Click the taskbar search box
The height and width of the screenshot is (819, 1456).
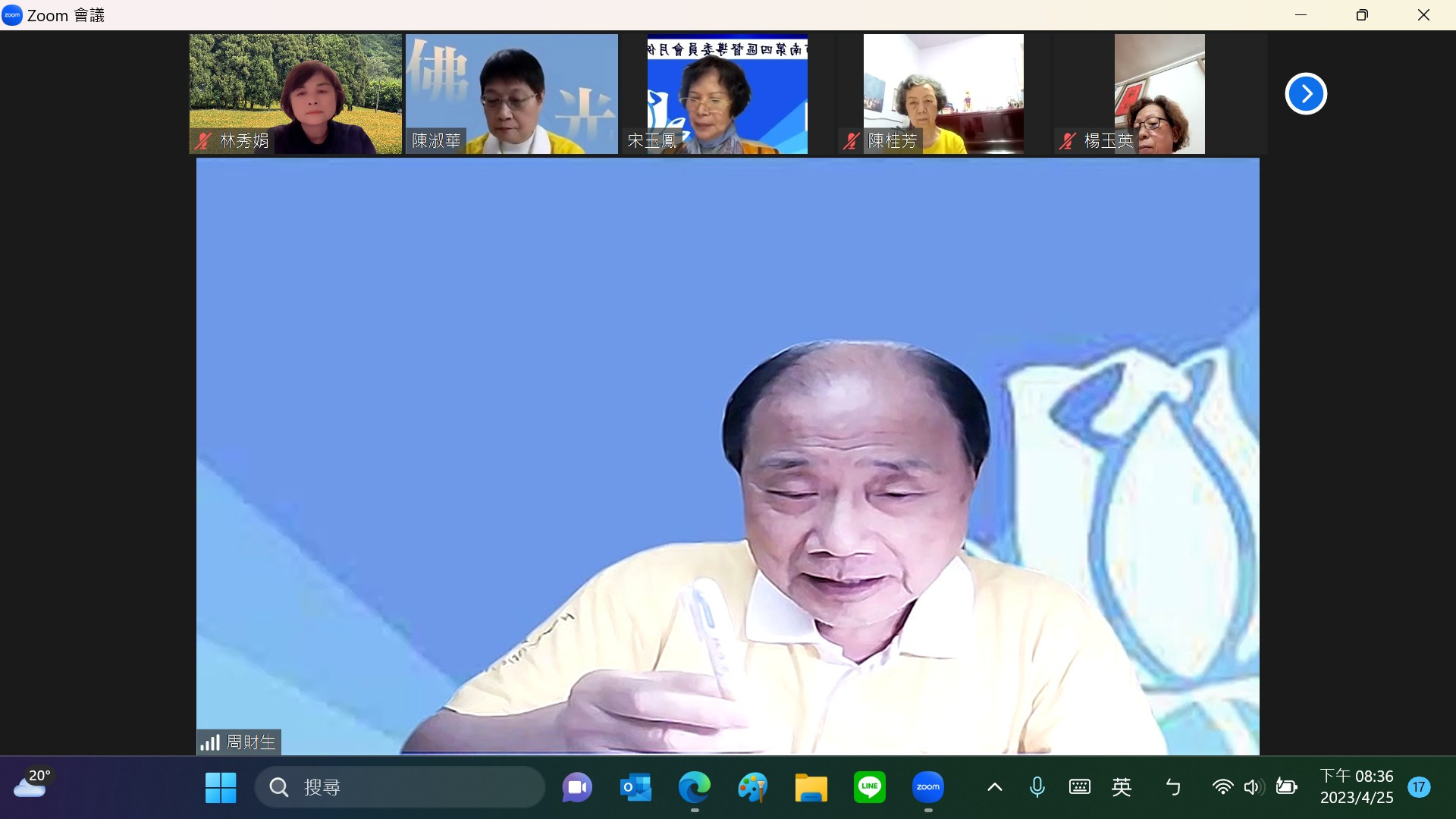[400, 787]
